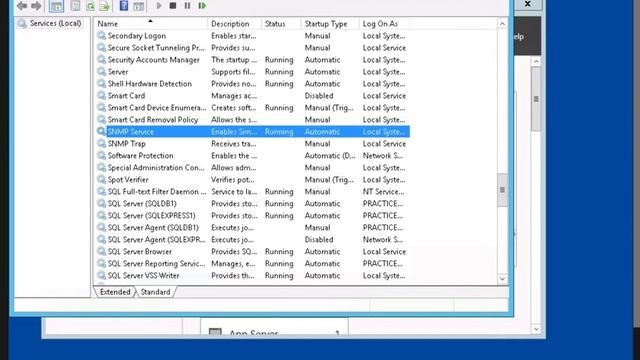The height and width of the screenshot is (360, 640).
Task: Select SQL Server (SQLEXPRESS1) service
Action: point(253,216)
